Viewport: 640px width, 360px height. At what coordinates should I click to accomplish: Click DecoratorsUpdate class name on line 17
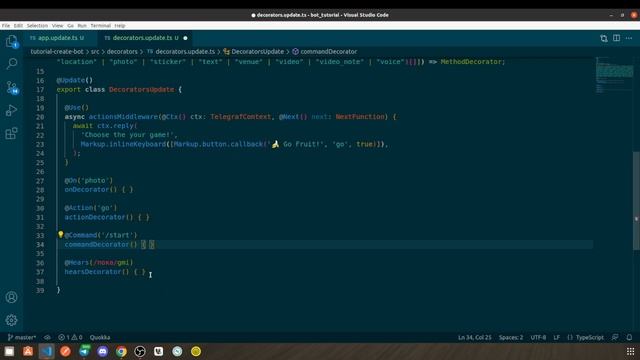click(x=141, y=89)
